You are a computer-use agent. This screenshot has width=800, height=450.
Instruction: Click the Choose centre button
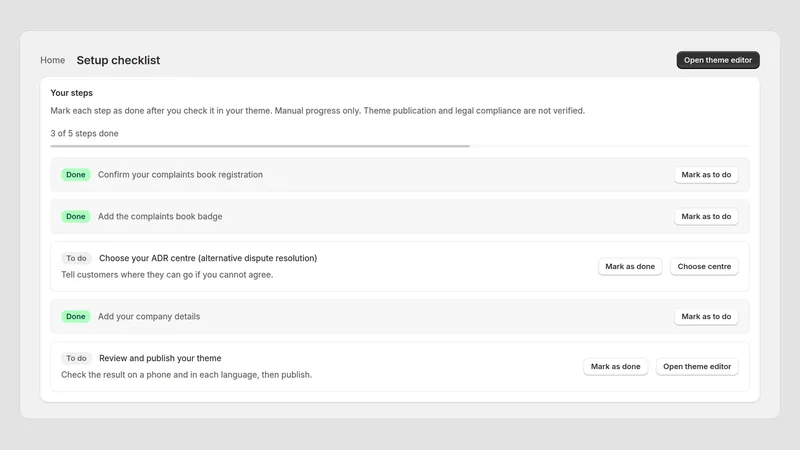[704, 266]
